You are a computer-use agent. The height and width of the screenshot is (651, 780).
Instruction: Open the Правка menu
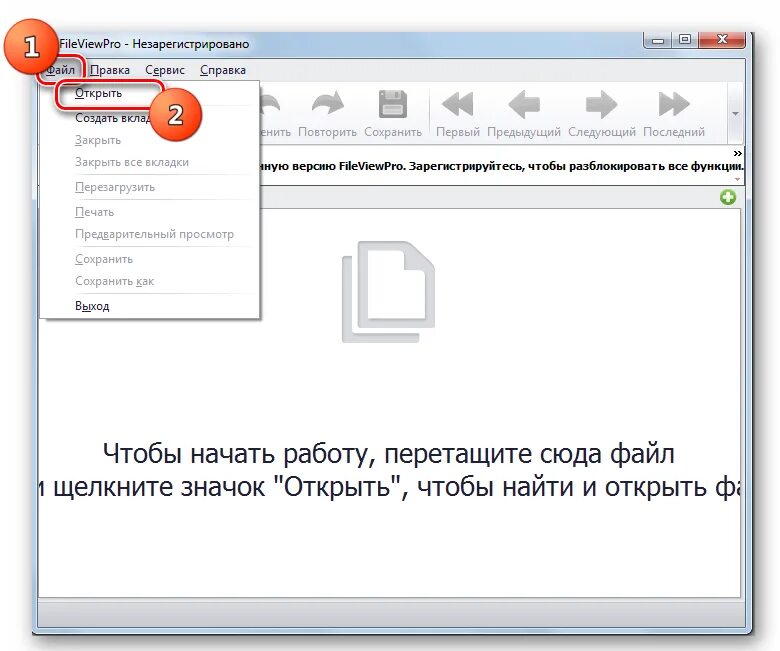[x=110, y=70]
